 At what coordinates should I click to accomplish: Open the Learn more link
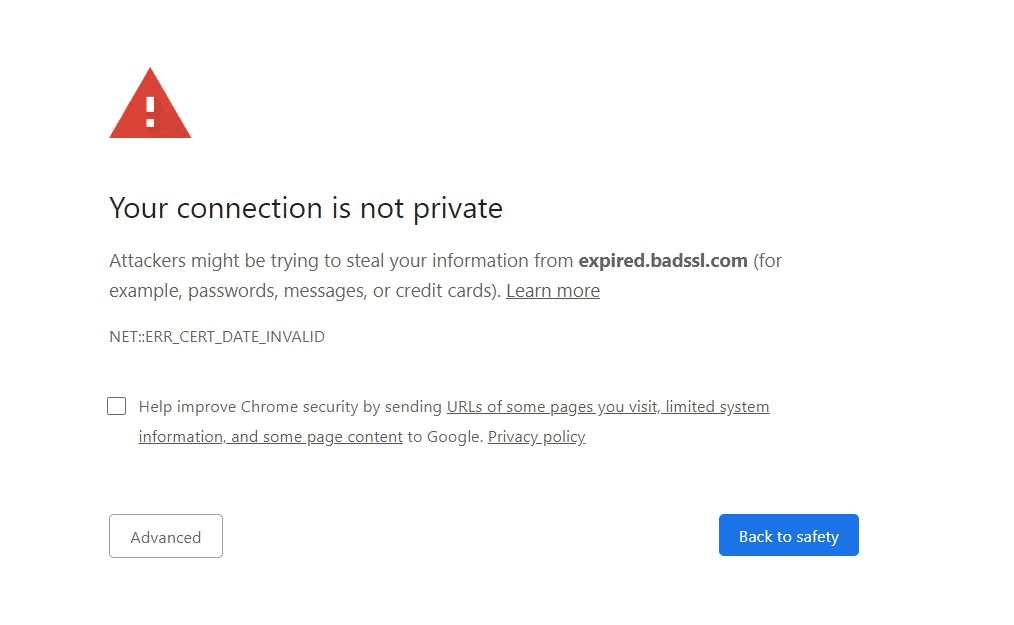pyautogui.click(x=553, y=291)
